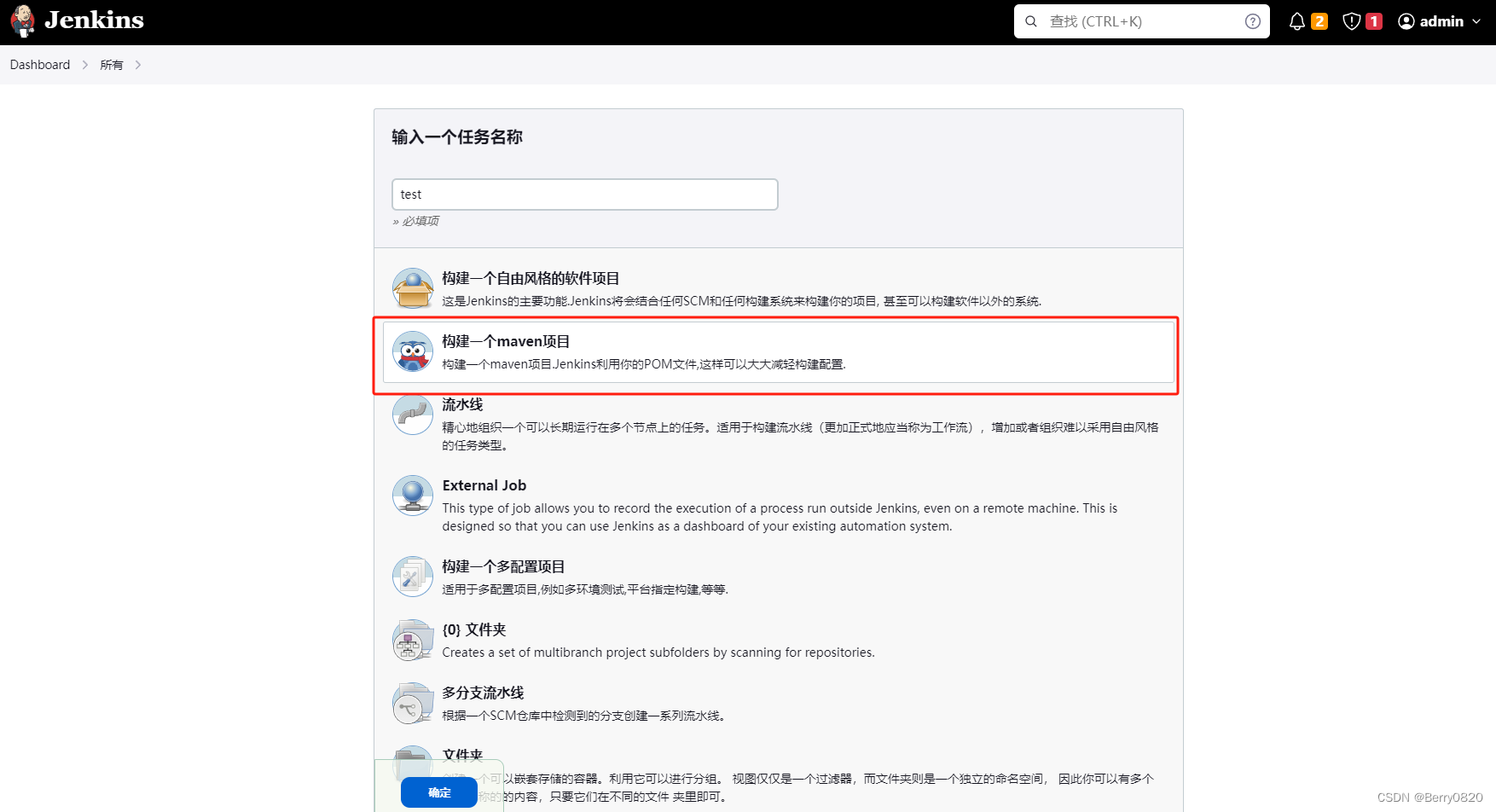The width and height of the screenshot is (1496, 812).
Task: Open the search help question mark icon
Action: pos(1252,21)
